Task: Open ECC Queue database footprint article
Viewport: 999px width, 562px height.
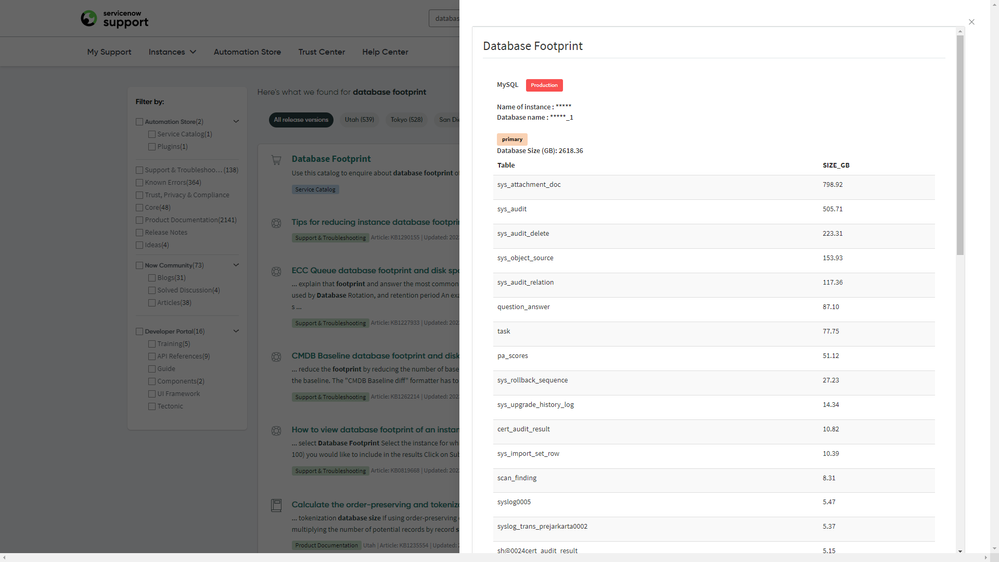Action: [x=375, y=270]
